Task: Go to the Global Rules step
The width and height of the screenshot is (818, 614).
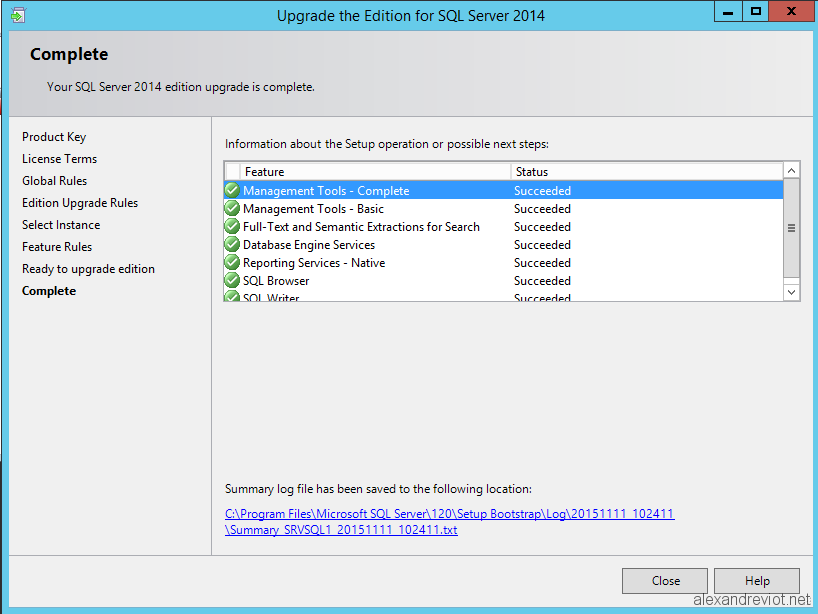Action: coord(54,180)
